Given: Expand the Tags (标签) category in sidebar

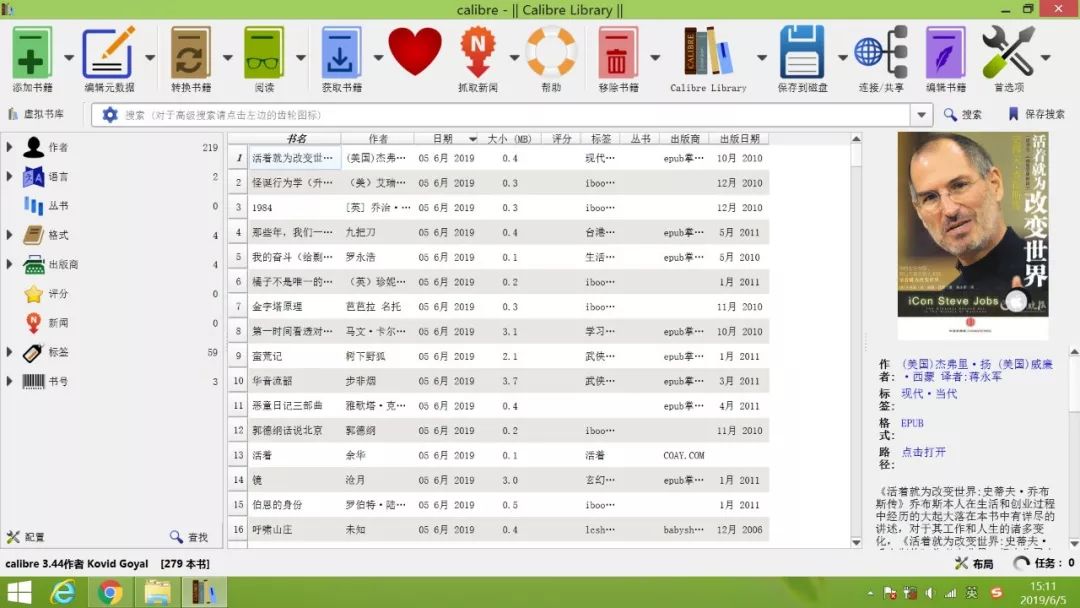Looking at the screenshot, I should (x=9, y=353).
